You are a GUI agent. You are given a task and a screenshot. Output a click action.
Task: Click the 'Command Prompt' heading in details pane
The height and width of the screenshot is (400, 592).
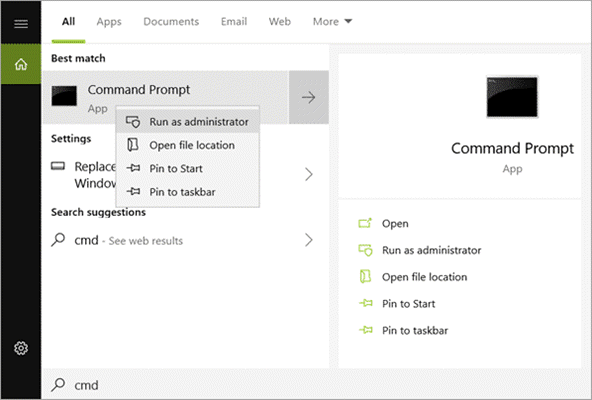[x=512, y=148]
